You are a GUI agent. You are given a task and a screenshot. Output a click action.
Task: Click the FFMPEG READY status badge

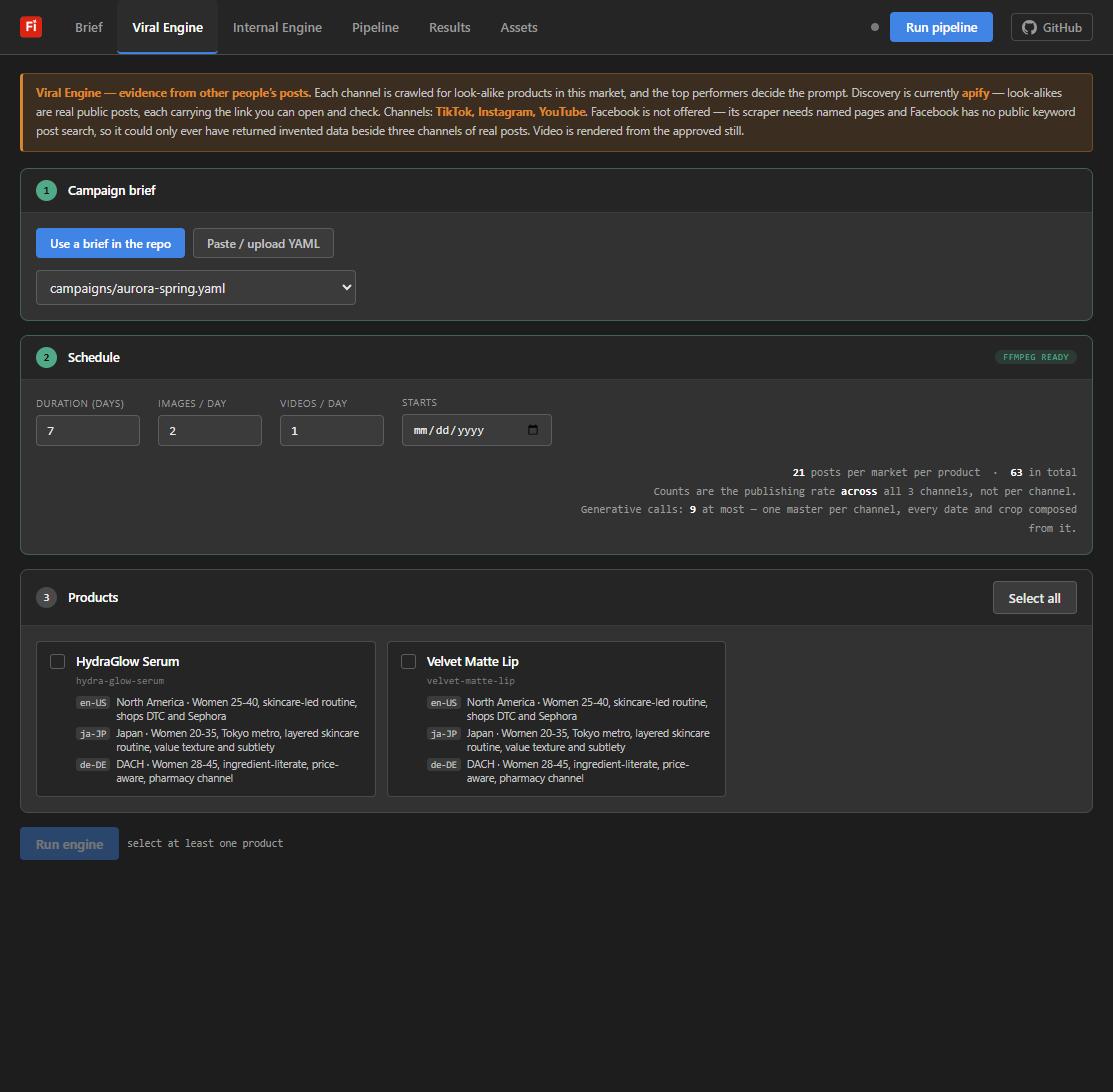[1036, 357]
